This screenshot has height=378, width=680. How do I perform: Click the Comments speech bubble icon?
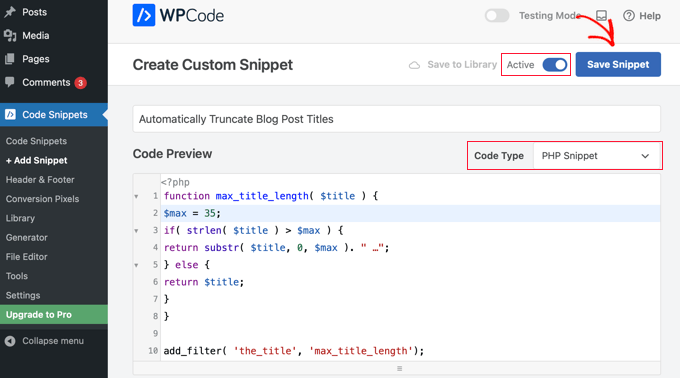(10, 82)
